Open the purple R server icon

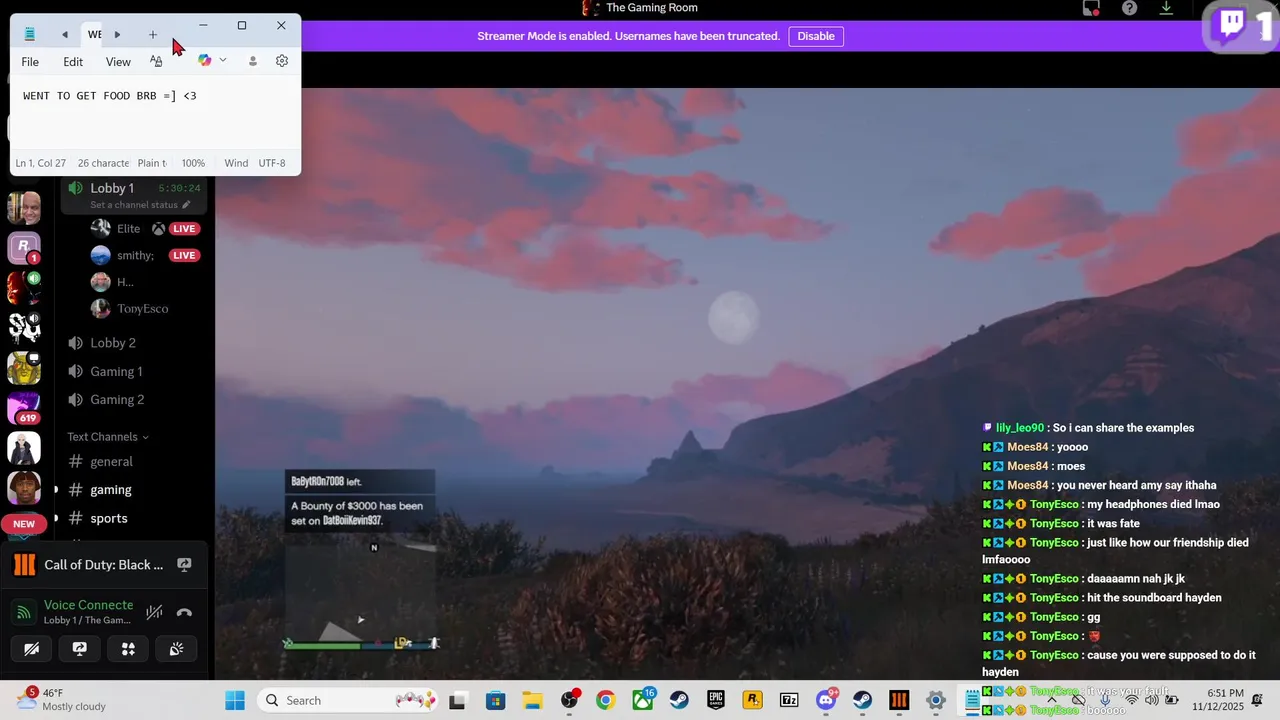click(24, 248)
